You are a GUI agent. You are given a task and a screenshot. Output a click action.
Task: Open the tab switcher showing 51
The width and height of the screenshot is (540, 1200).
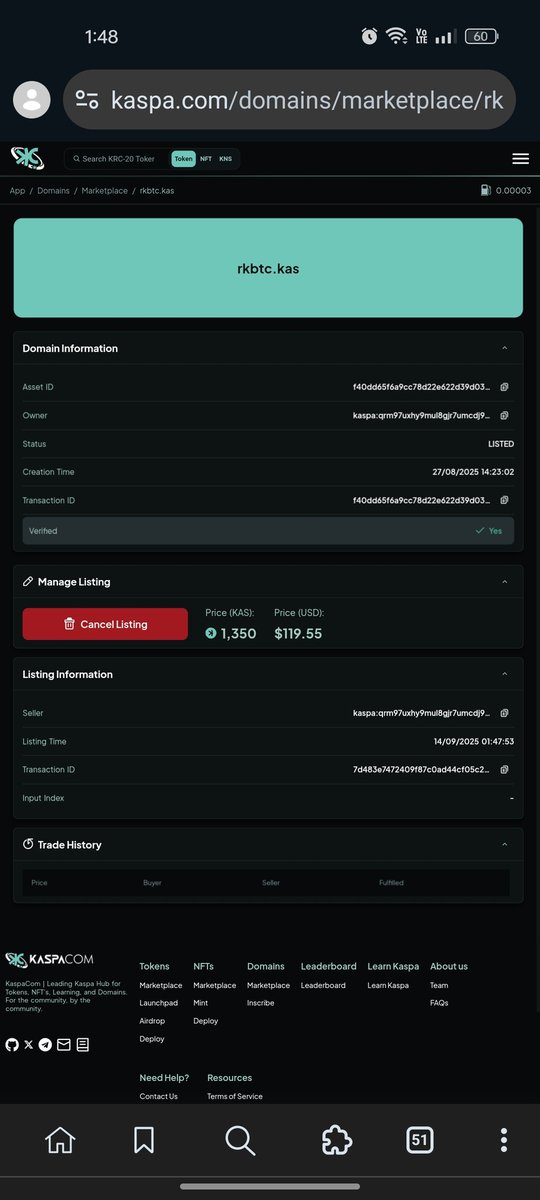tap(419, 1139)
